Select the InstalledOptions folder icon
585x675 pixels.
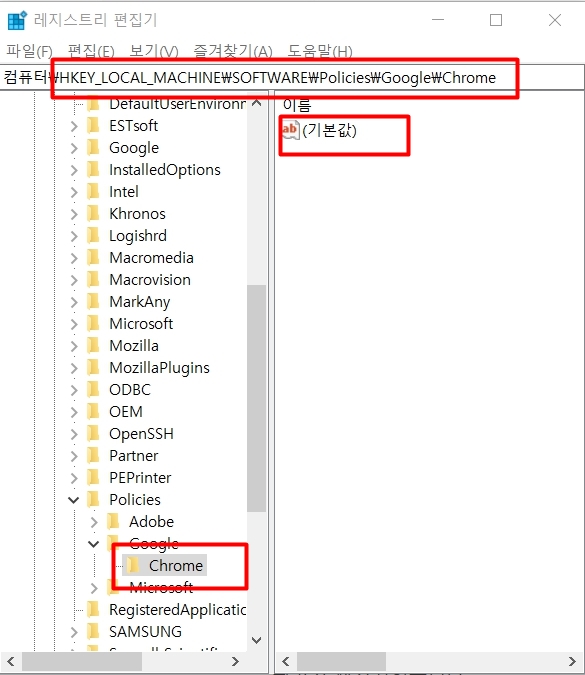(93, 170)
